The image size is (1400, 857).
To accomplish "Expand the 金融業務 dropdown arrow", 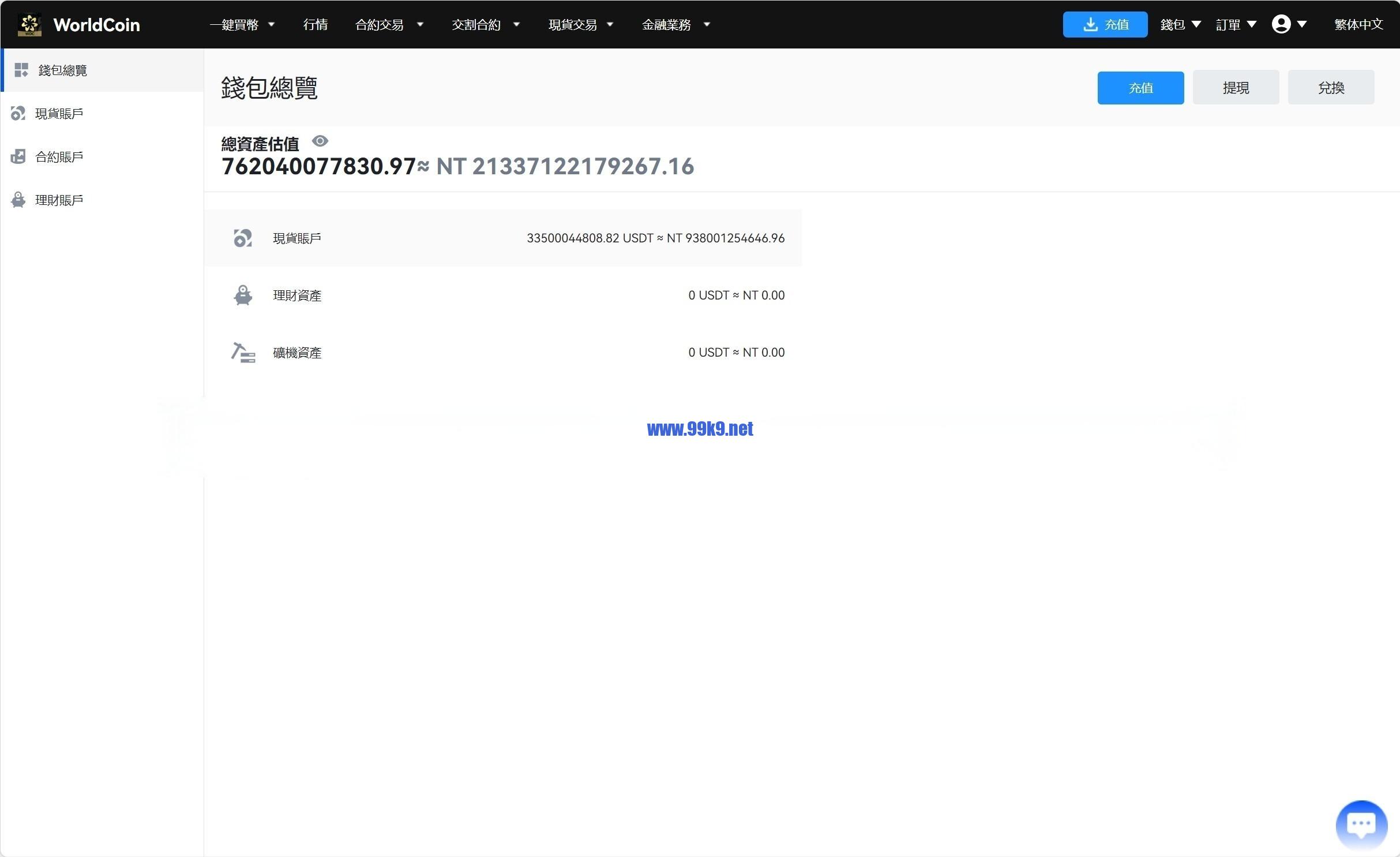I will pos(707,24).
